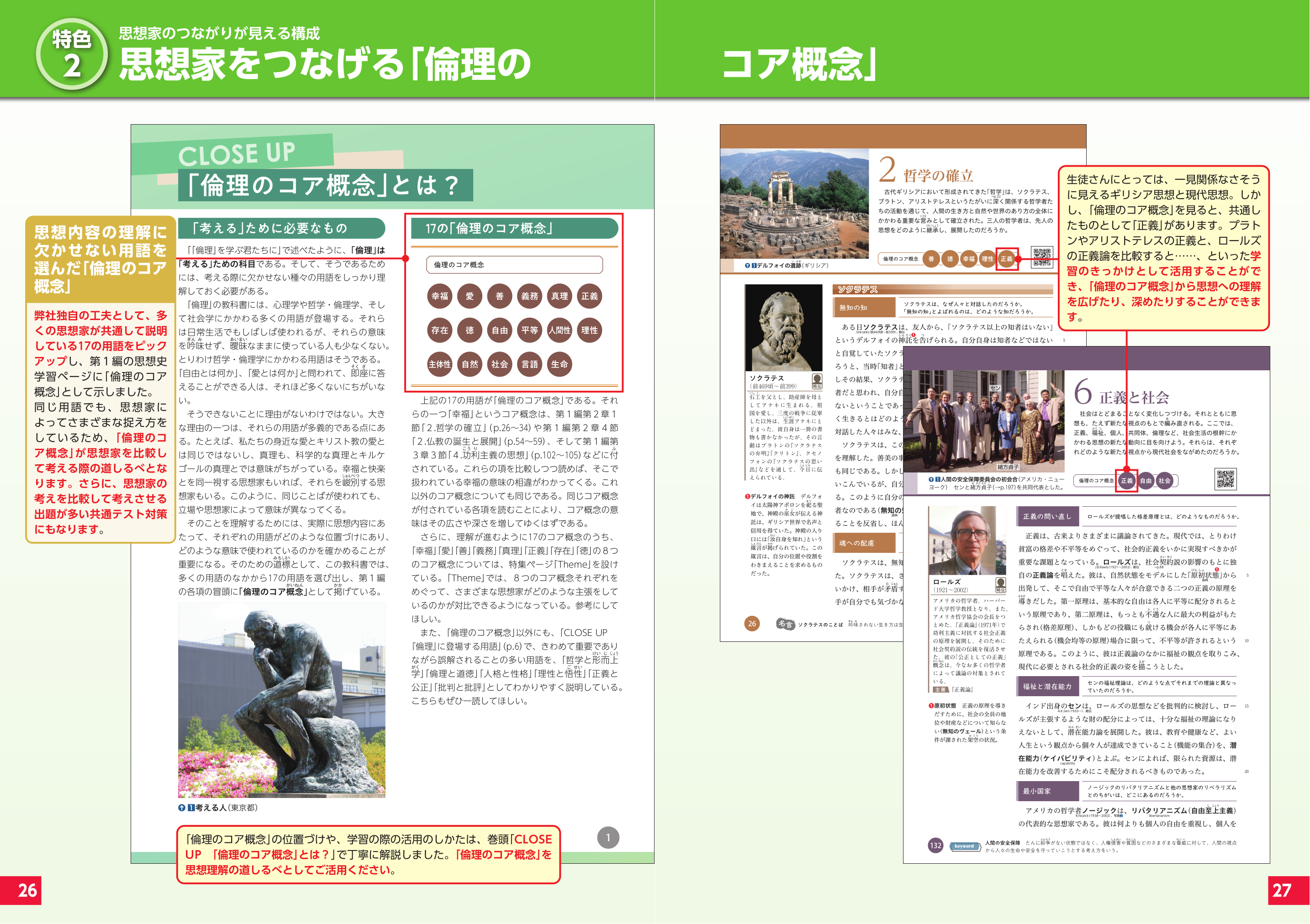Click the 自由 circle on the 正義と社会 page
Viewport: 1310px width, 924px height.
(1146, 481)
